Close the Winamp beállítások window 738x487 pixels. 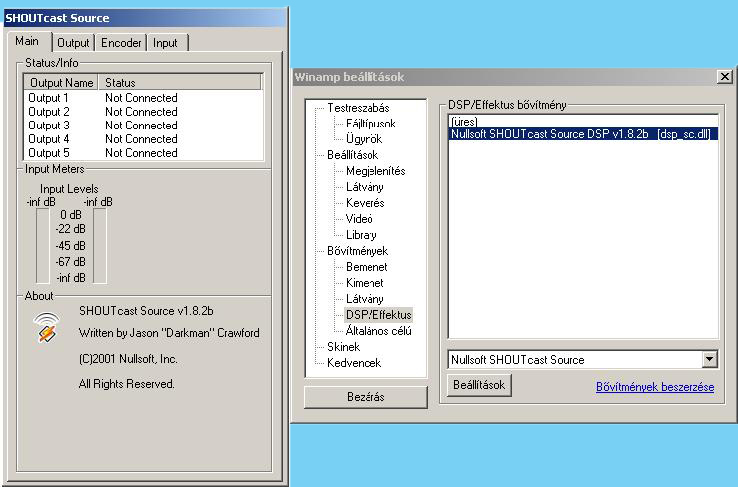pos(725,77)
